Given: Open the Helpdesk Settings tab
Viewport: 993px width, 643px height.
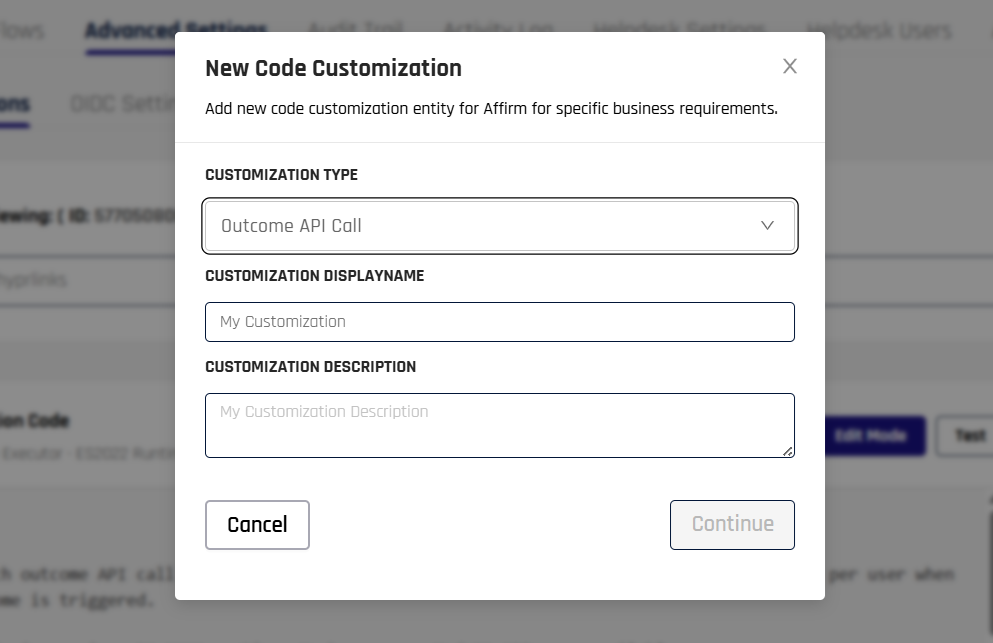Looking at the screenshot, I should (679, 29).
